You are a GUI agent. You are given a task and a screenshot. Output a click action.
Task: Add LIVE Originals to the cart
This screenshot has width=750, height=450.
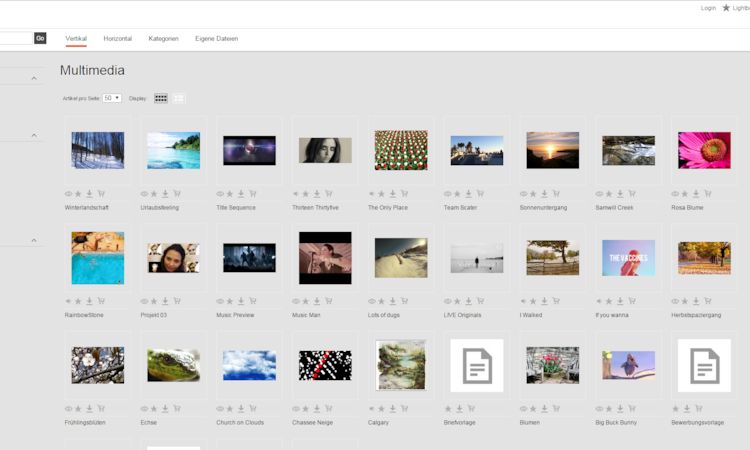(x=480, y=301)
